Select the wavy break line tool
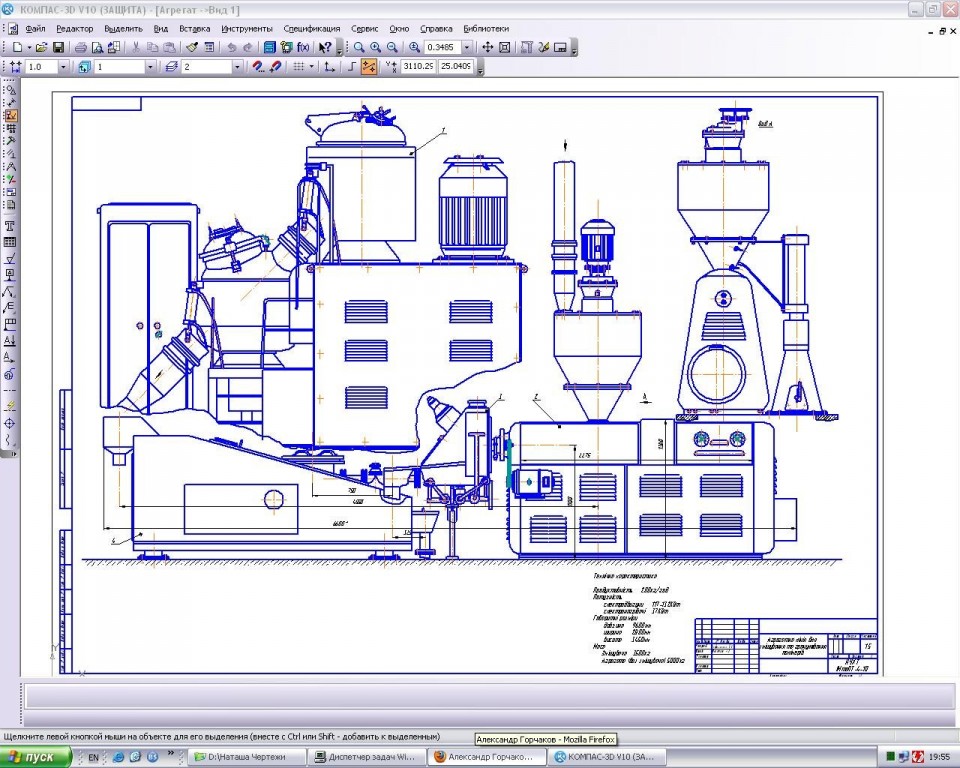Screen dimensions: 960x768 10,440
